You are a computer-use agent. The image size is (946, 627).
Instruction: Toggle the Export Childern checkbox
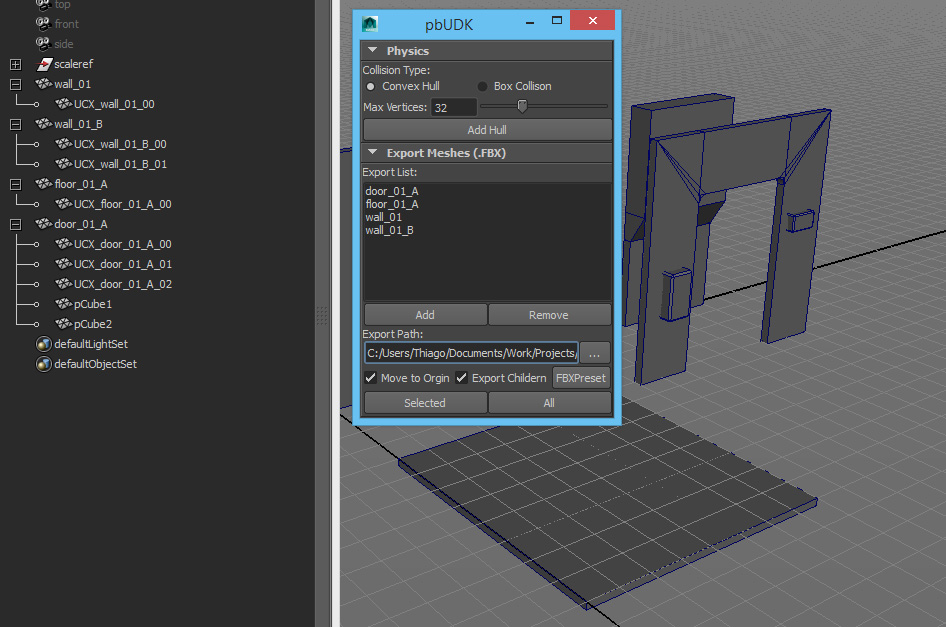462,378
